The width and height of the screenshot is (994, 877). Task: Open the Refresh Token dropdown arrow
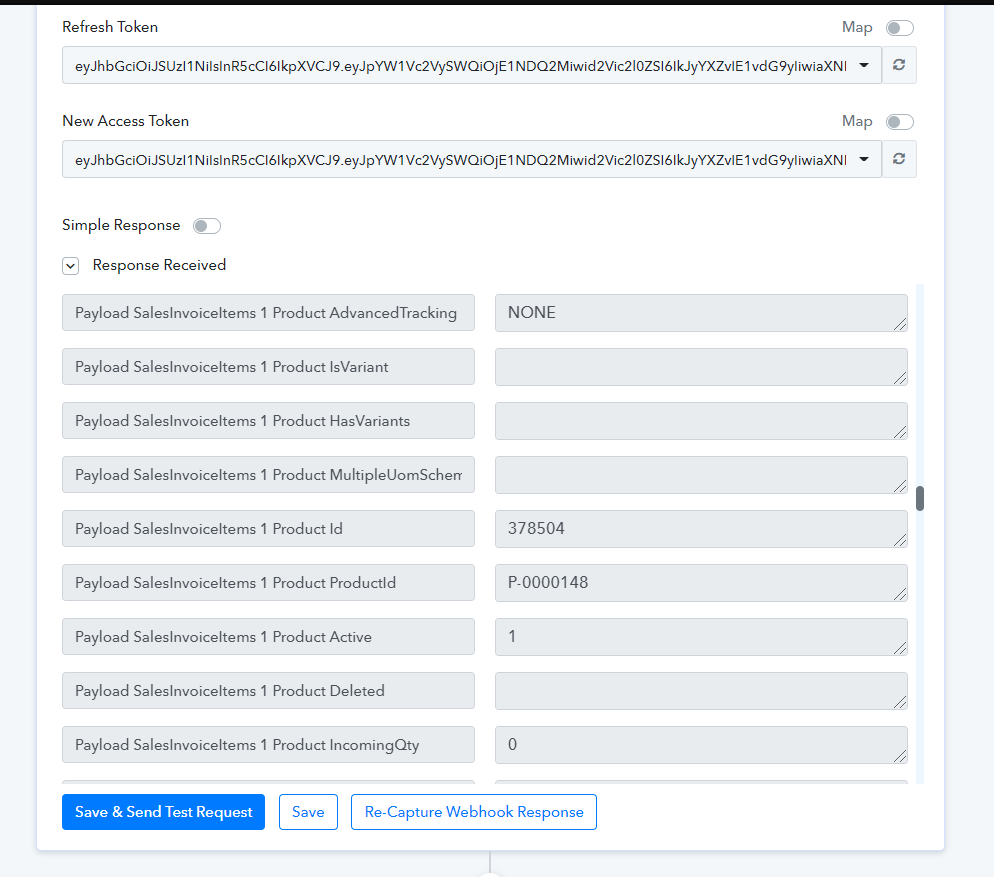point(864,65)
